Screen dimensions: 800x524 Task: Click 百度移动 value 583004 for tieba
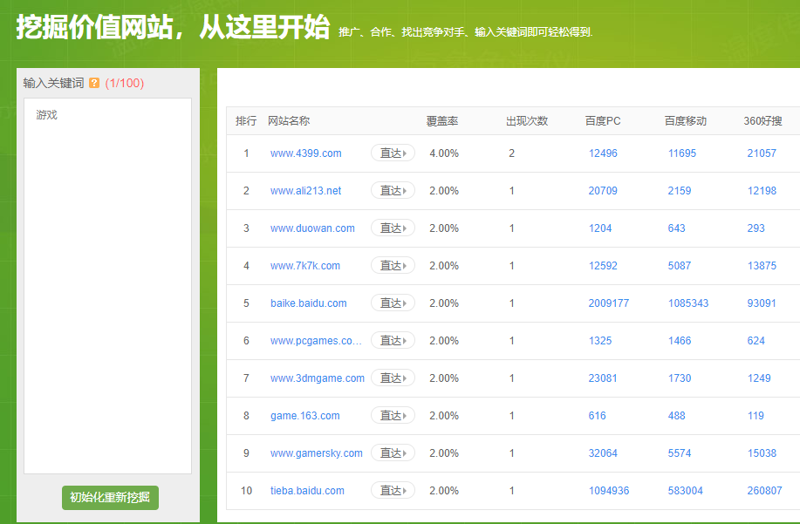point(685,491)
